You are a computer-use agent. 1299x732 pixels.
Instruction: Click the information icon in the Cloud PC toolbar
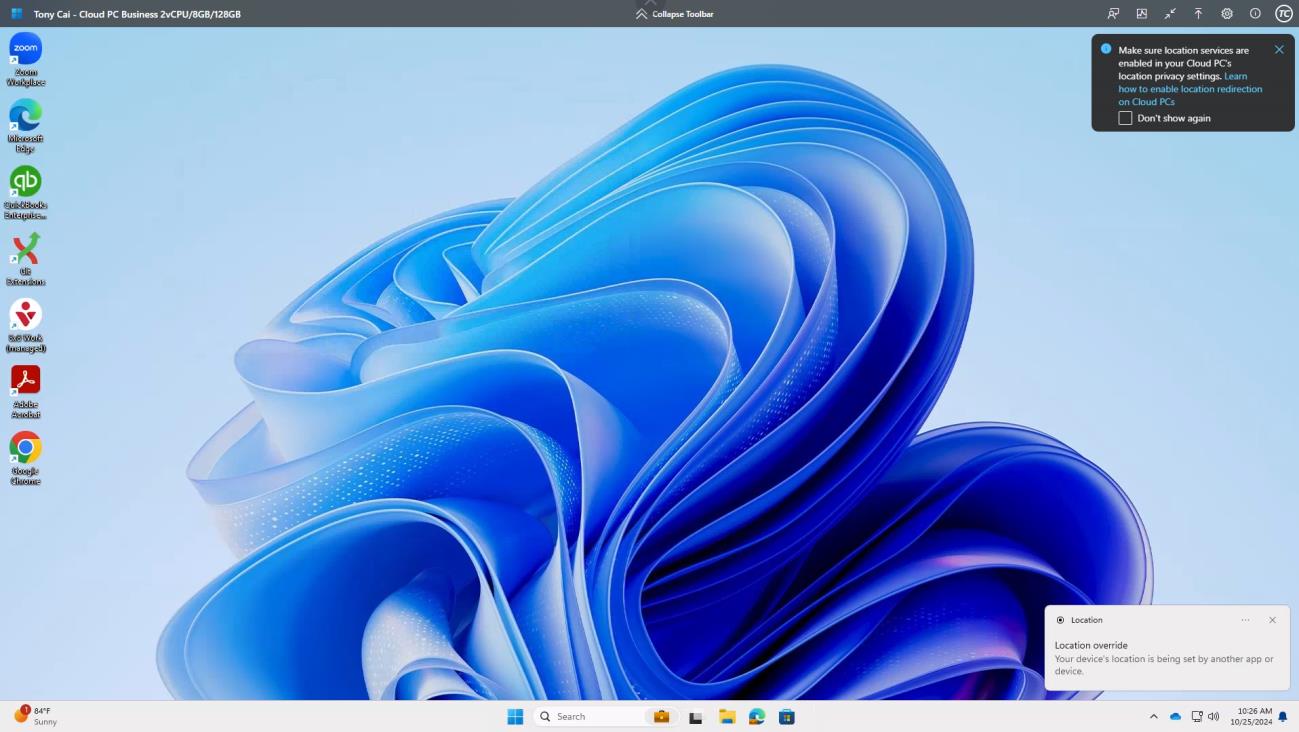[1255, 14]
